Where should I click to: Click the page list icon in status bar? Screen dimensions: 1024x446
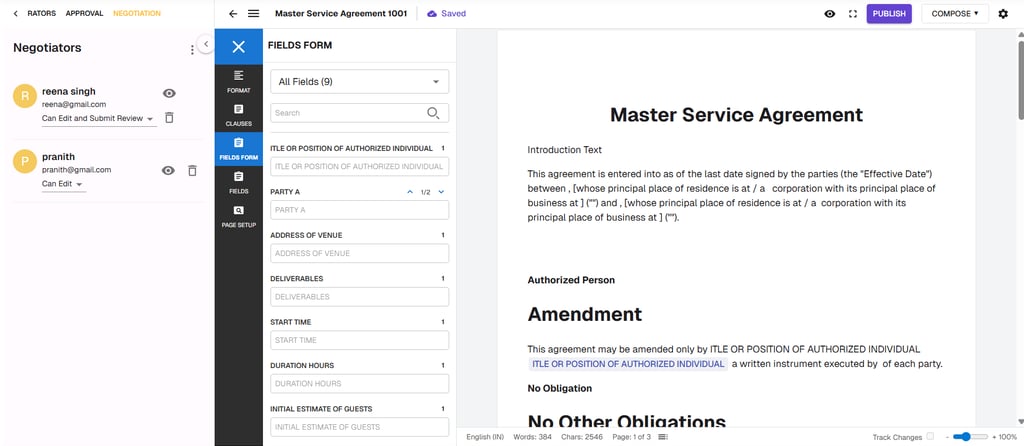click(663, 437)
